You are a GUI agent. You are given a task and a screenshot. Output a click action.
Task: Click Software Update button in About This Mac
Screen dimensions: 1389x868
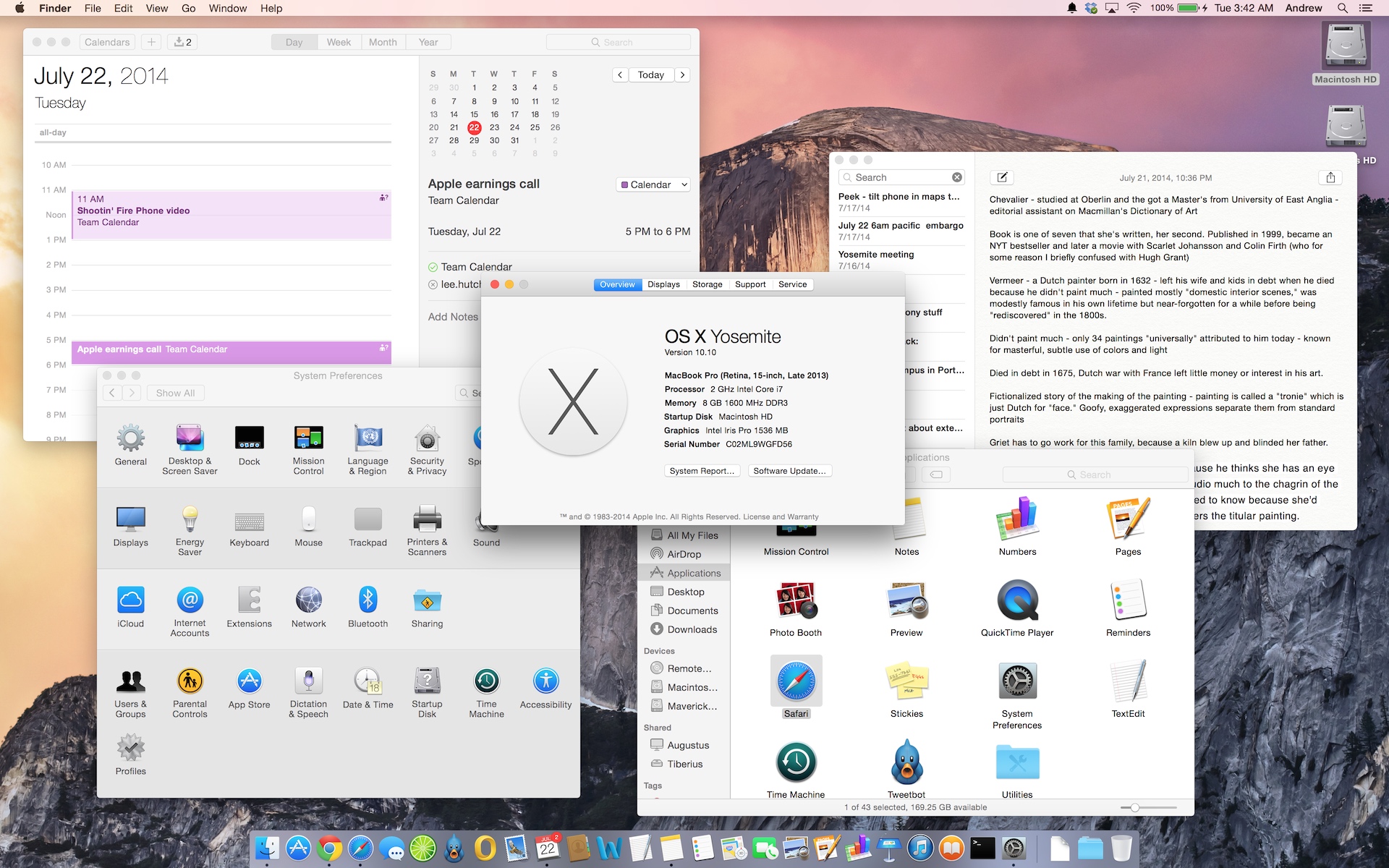788,470
